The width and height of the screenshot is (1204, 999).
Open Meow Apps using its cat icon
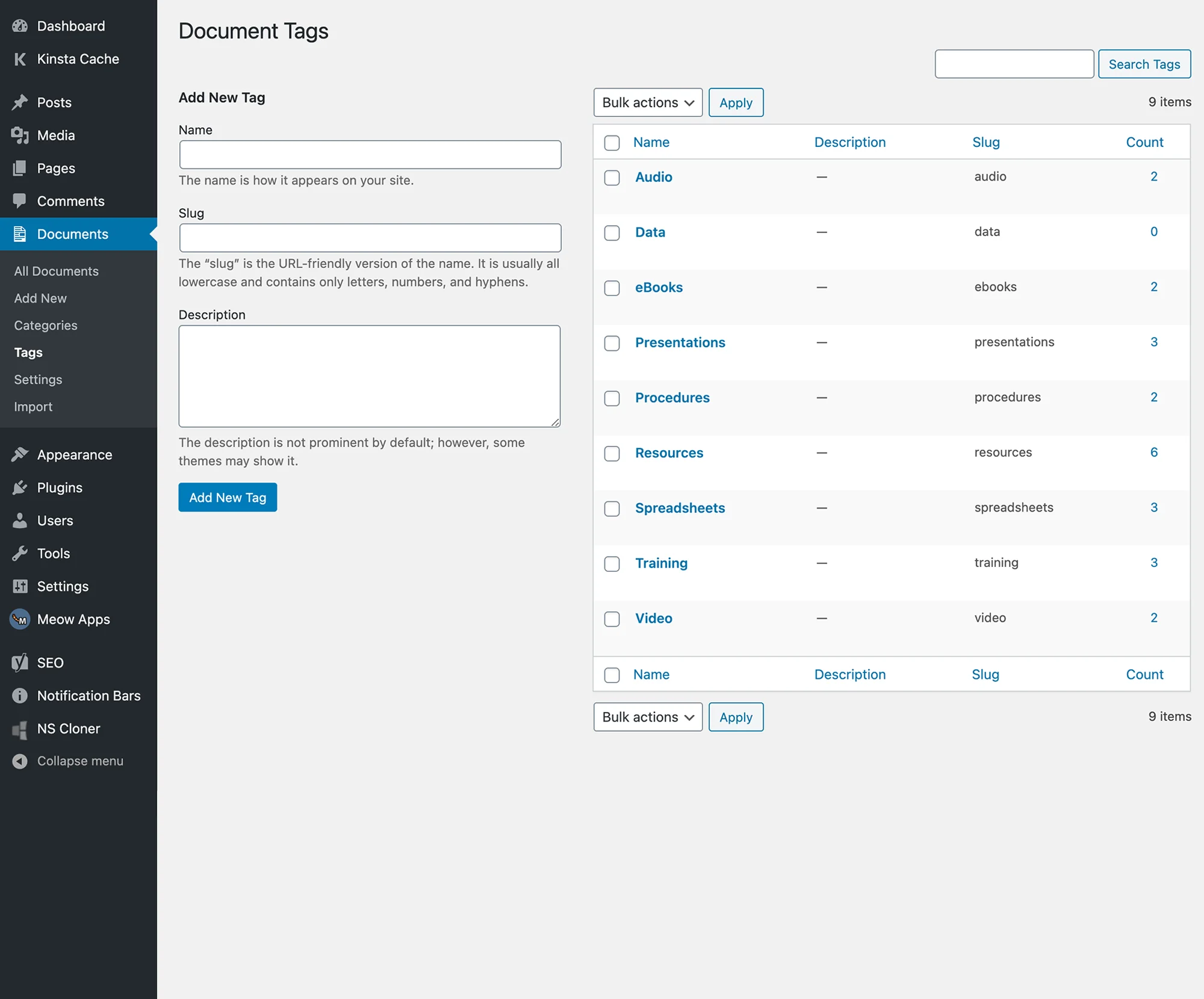pyautogui.click(x=20, y=619)
